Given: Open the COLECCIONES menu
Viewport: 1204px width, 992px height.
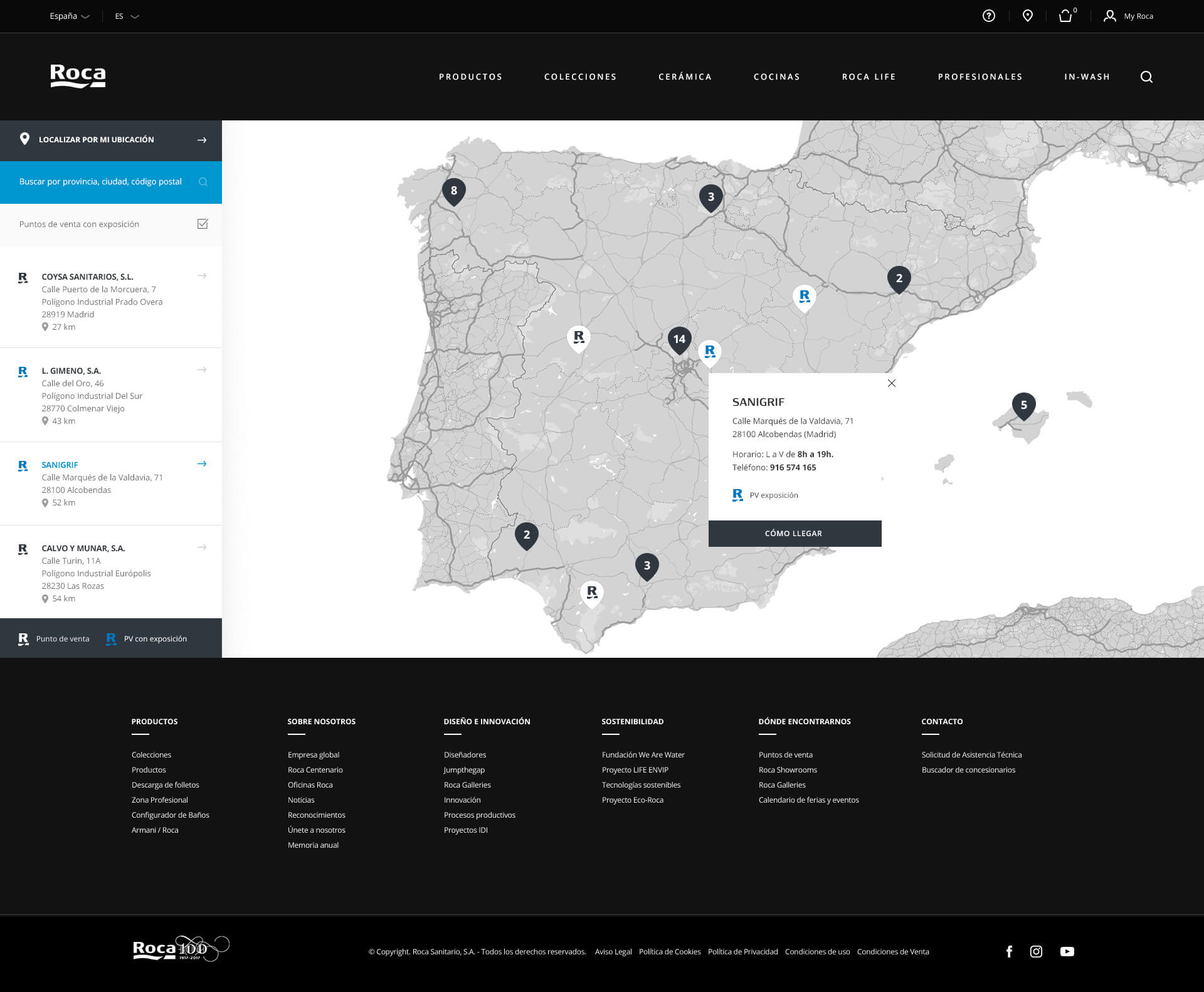Looking at the screenshot, I should coord(580,77).
